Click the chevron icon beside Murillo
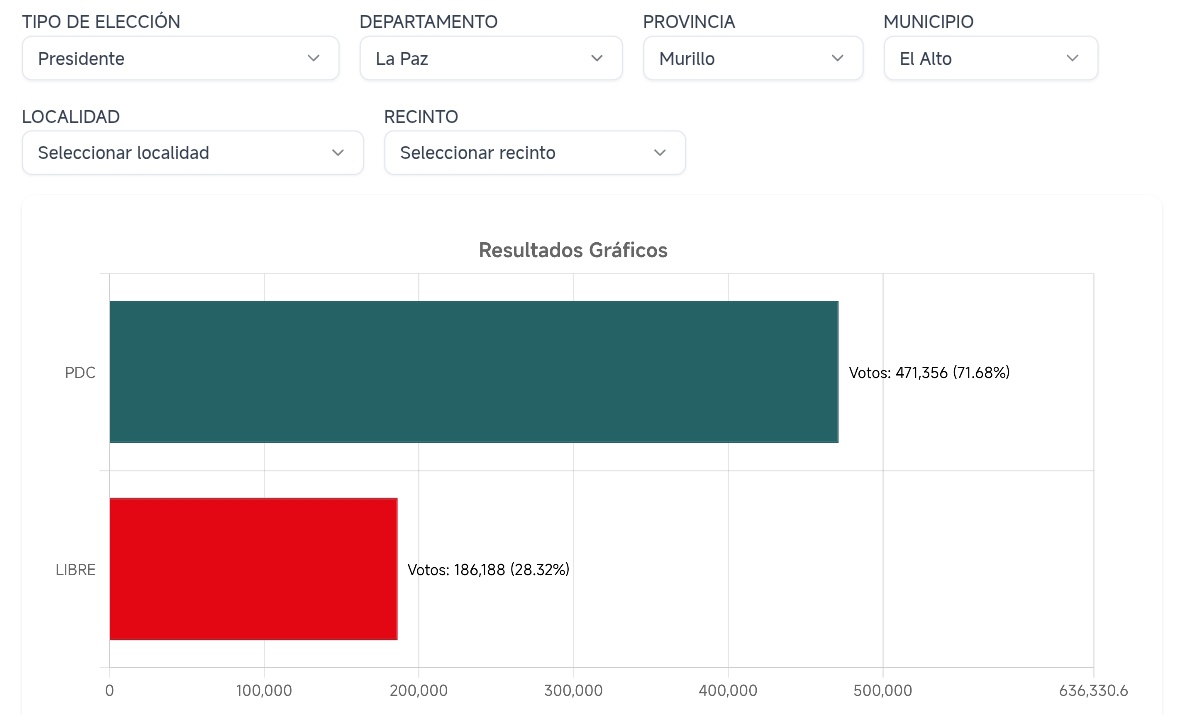The image size is (1200, 715). (x=837, y=58)
